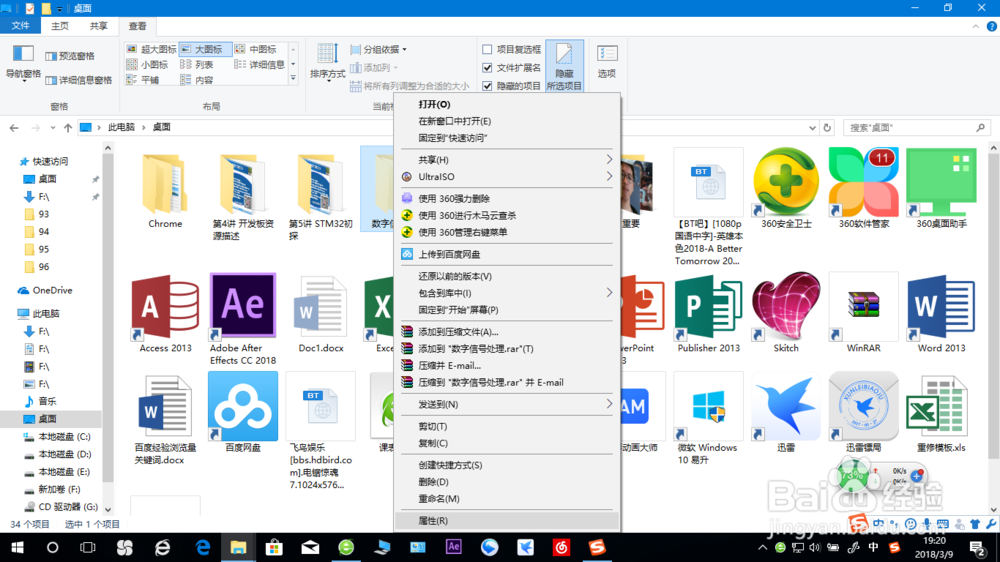Select the Access 2013 shortcut icon
Image resolution: width=1000 pixels, height=562 pixels.
click(165, 306)
